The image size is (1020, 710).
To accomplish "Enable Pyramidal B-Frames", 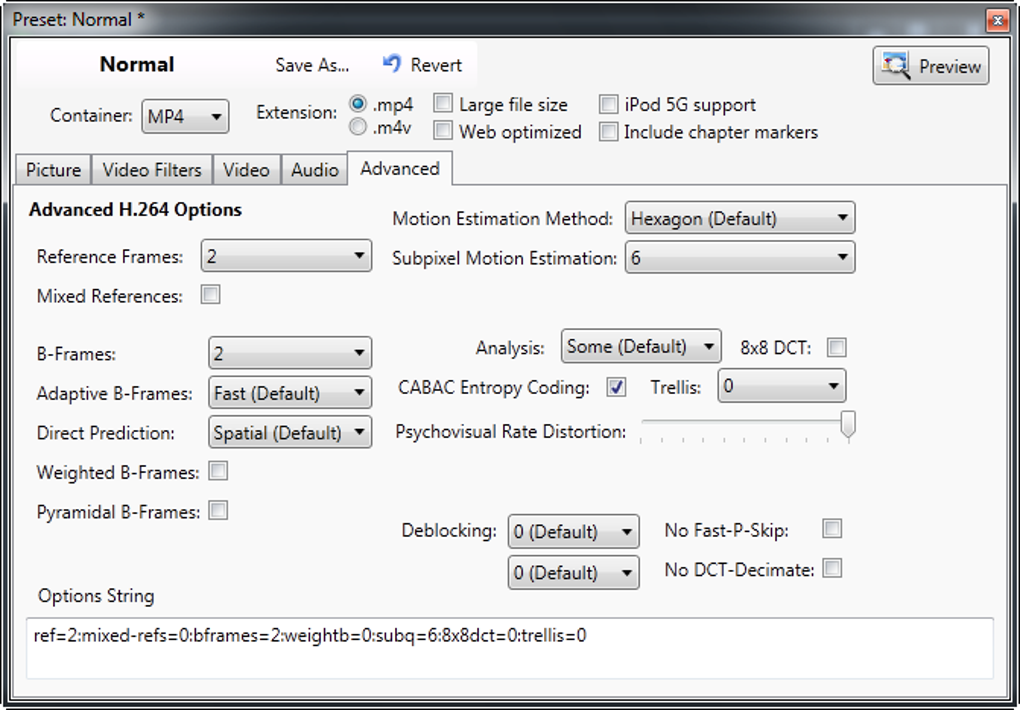I will tap(218, 511).
